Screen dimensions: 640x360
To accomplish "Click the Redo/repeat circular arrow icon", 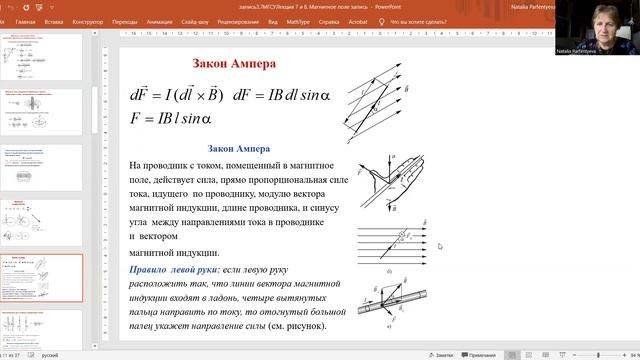I will pos(26,7).
